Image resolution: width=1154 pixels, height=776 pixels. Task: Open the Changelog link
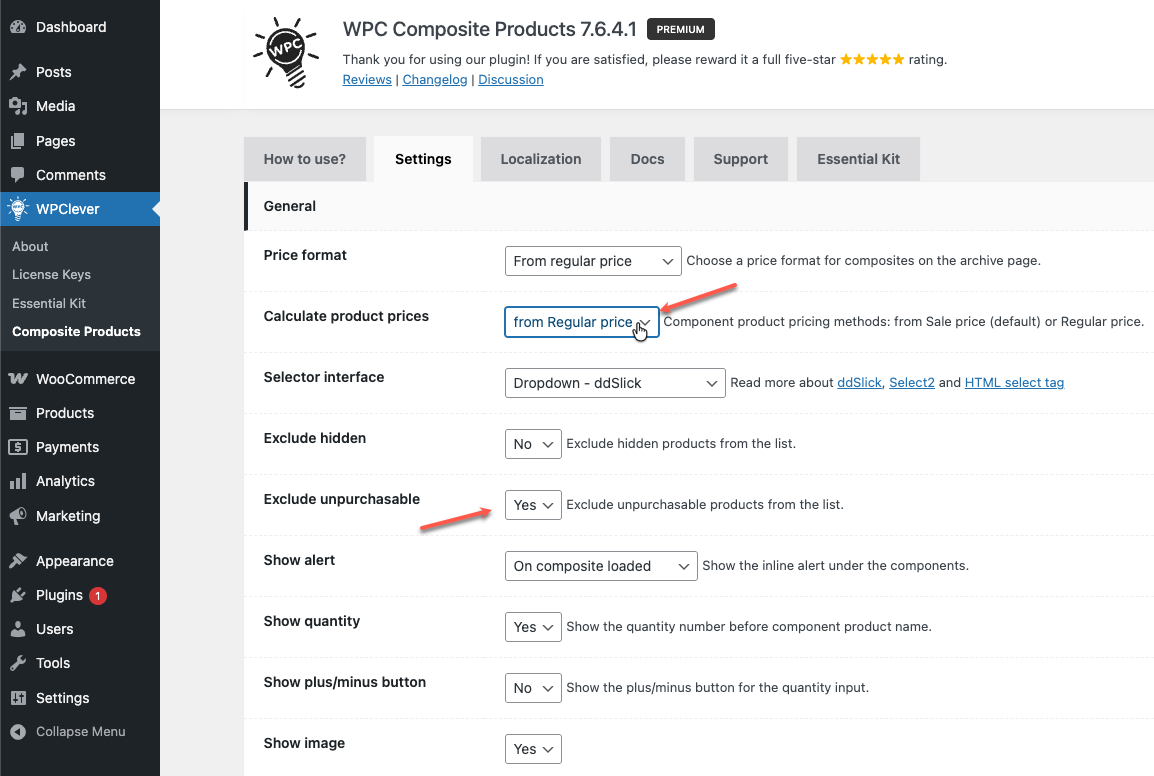tap(435, 80)
